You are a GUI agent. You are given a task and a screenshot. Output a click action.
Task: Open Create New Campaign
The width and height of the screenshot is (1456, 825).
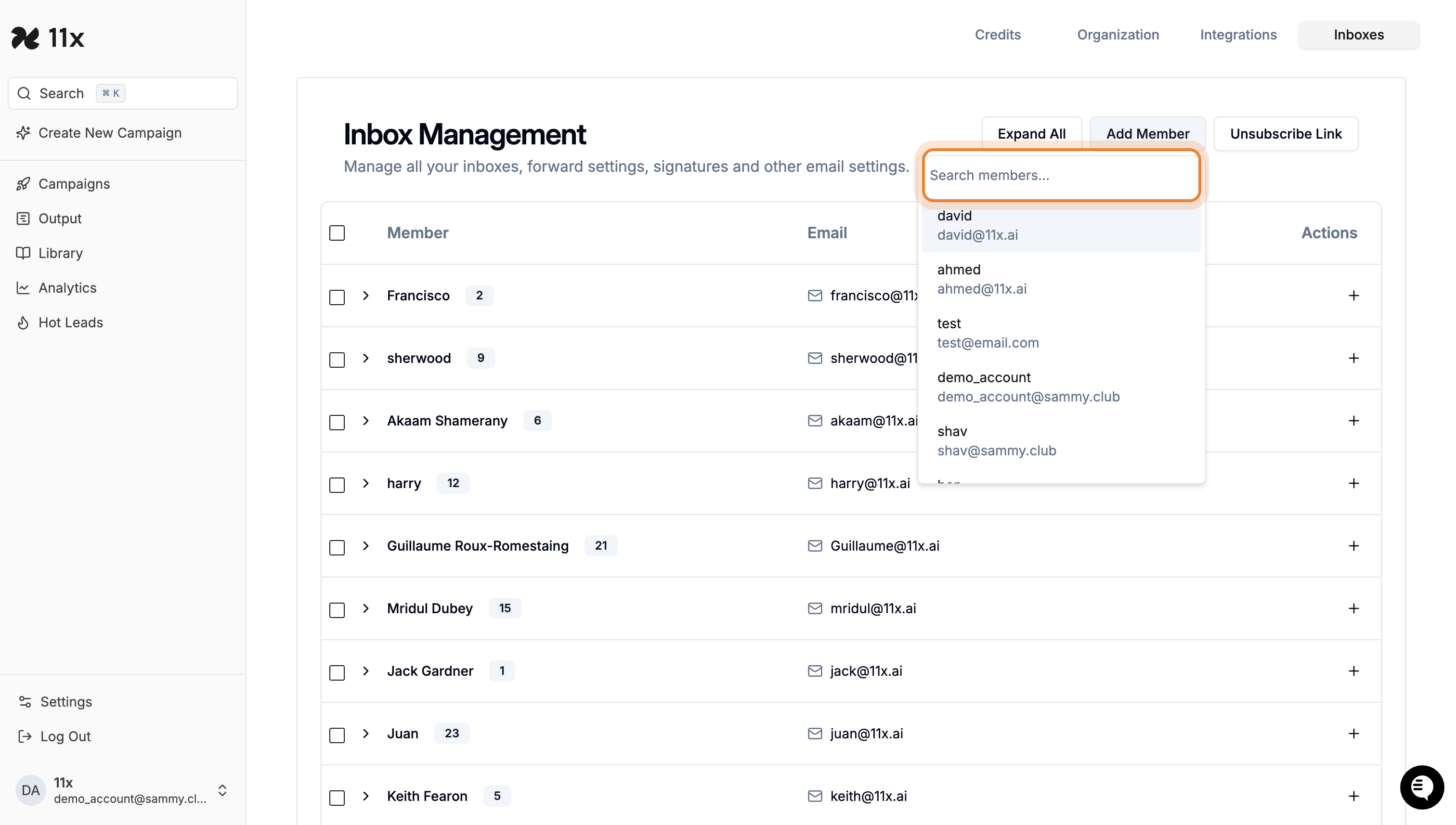click(110, 132)
